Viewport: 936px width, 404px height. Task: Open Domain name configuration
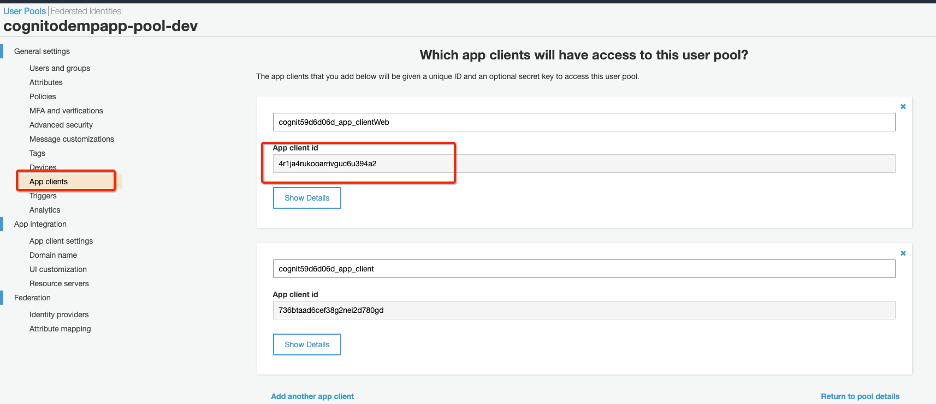[x=53, y=255]
